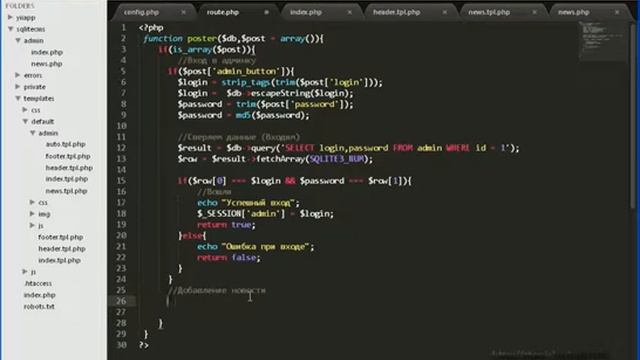The height and width of the screenshot is (360, 640).
Task: Click the SELECT keyword in query
Action: (300, 148)
